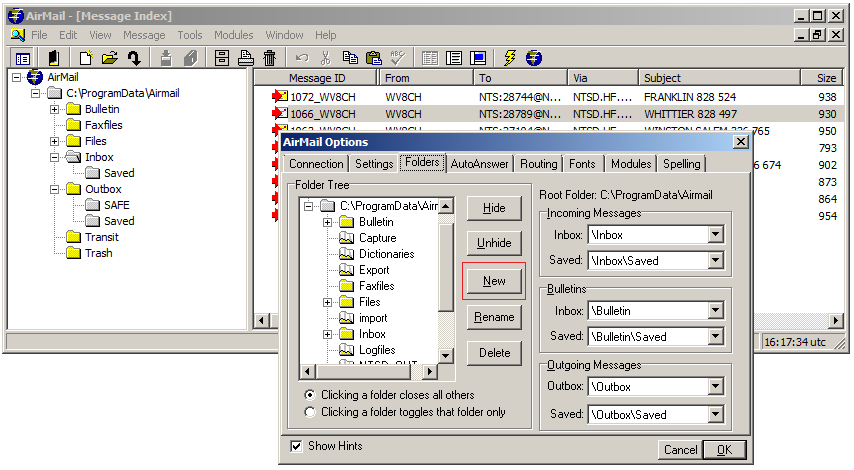Select the SAFE folder under Outbox
Viewport: 854px width, 470px height.
pos(117,205)
